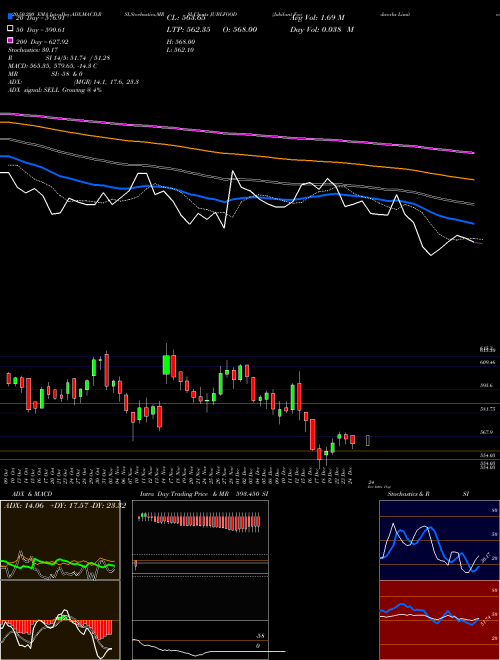This screenshot has height=660, width=500.
Task: Select the 'O: 568.00' open price
Action: 239,29
